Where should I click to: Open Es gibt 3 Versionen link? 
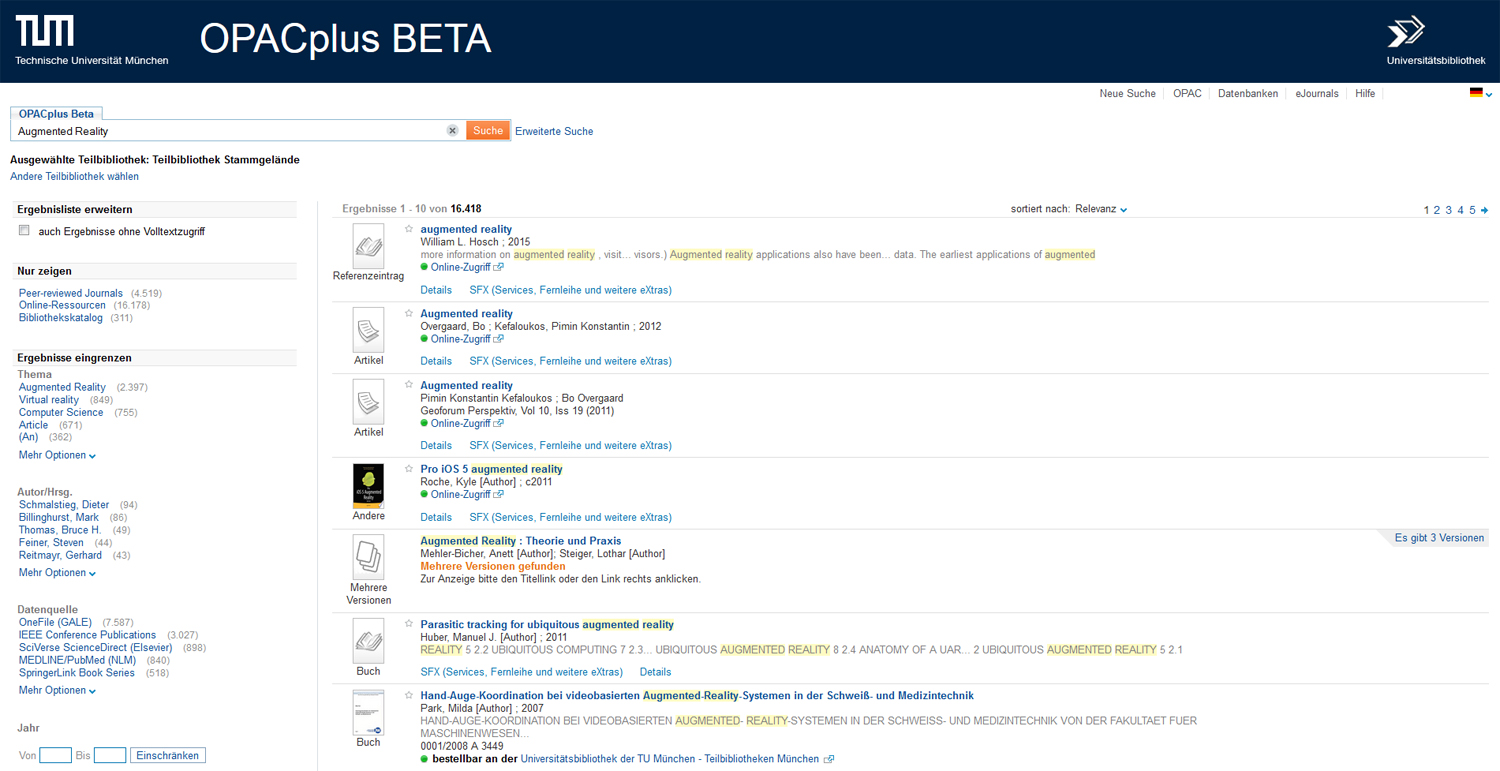[1439, 538]
